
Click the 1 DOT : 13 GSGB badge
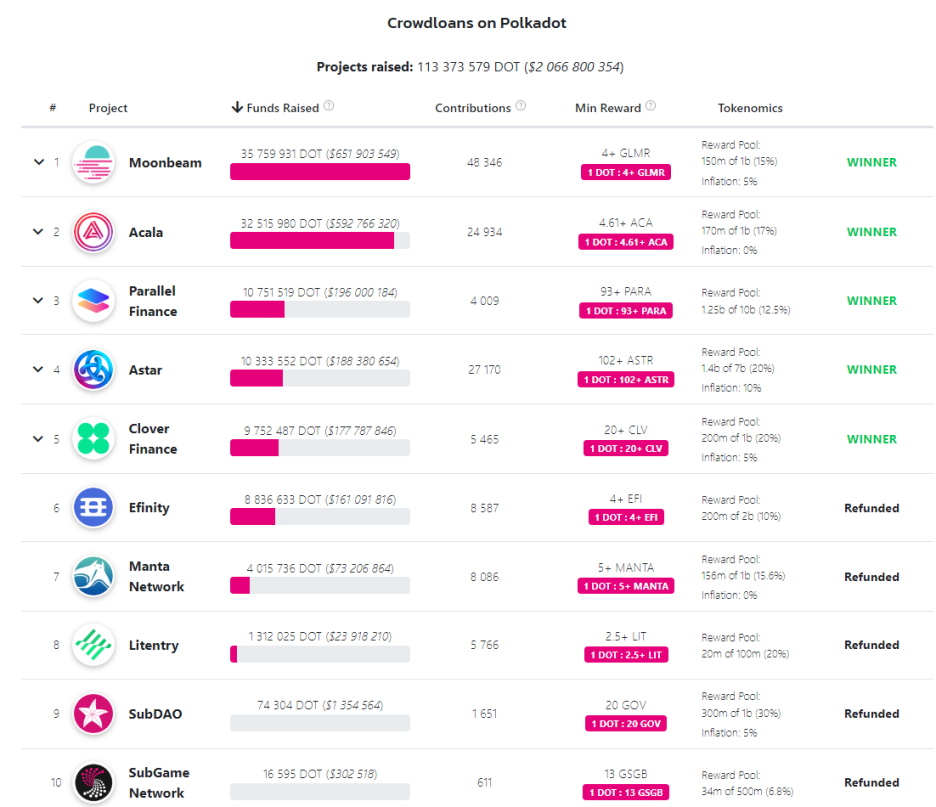coord(626,793)
